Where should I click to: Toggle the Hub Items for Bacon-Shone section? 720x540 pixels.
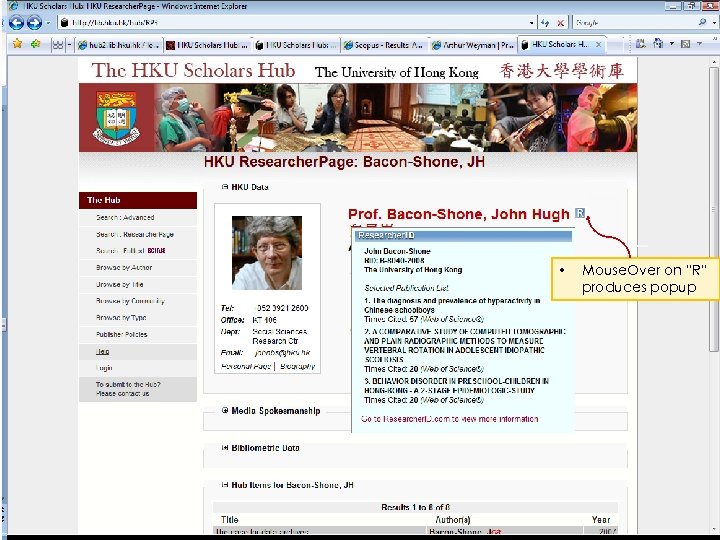pos(225,484)
